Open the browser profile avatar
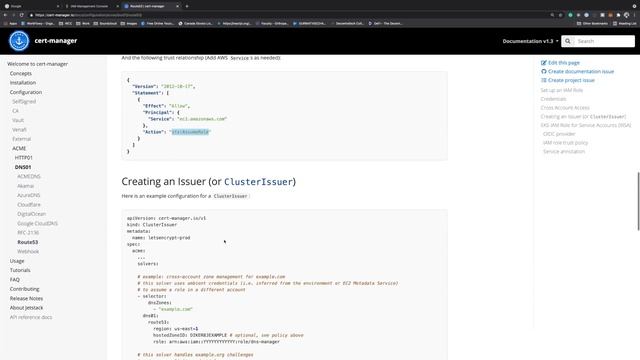The height and width of the screenshot is (360, 640). (627, 15)
